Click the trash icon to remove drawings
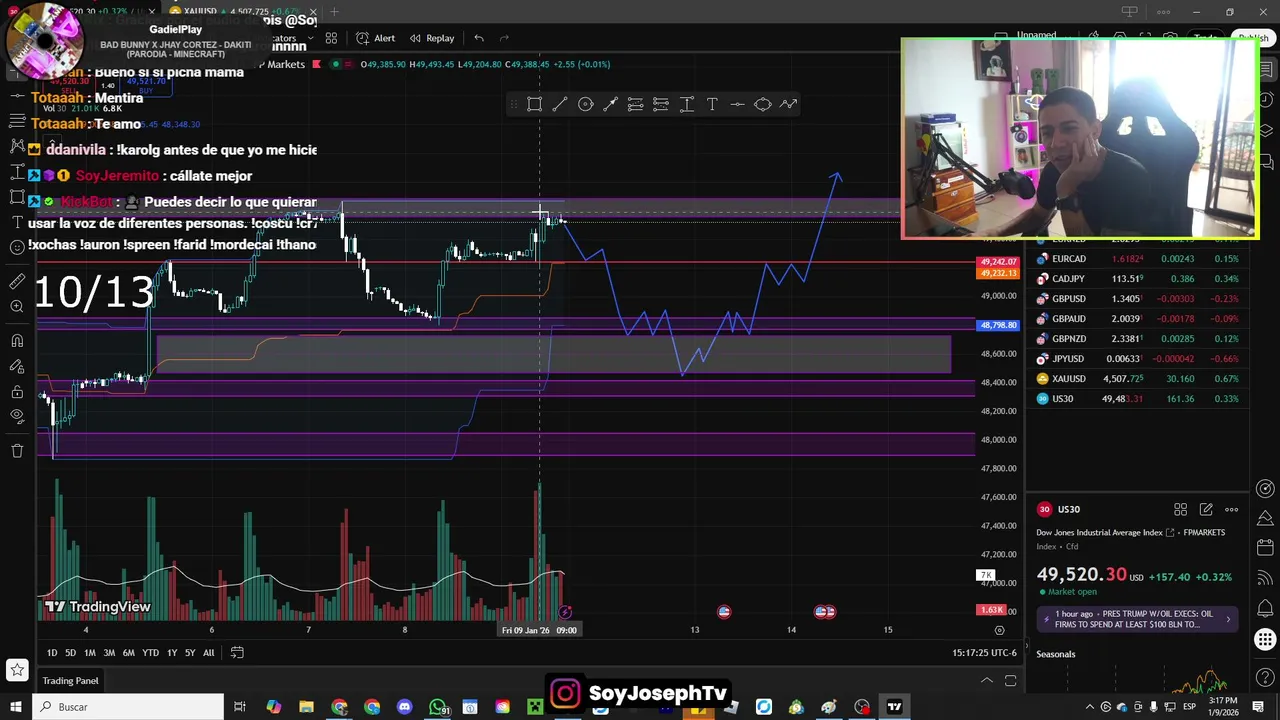Image resolution: width=1280 pixels, height=720 pixels. pos(17,451)
